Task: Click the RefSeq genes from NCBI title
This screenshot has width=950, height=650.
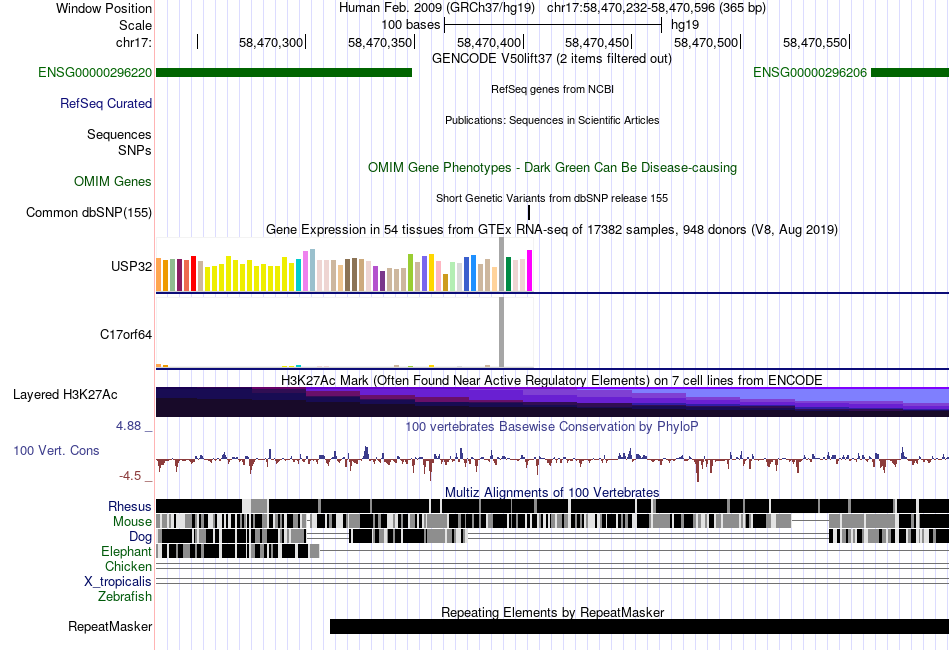Action: coord(552,89)
